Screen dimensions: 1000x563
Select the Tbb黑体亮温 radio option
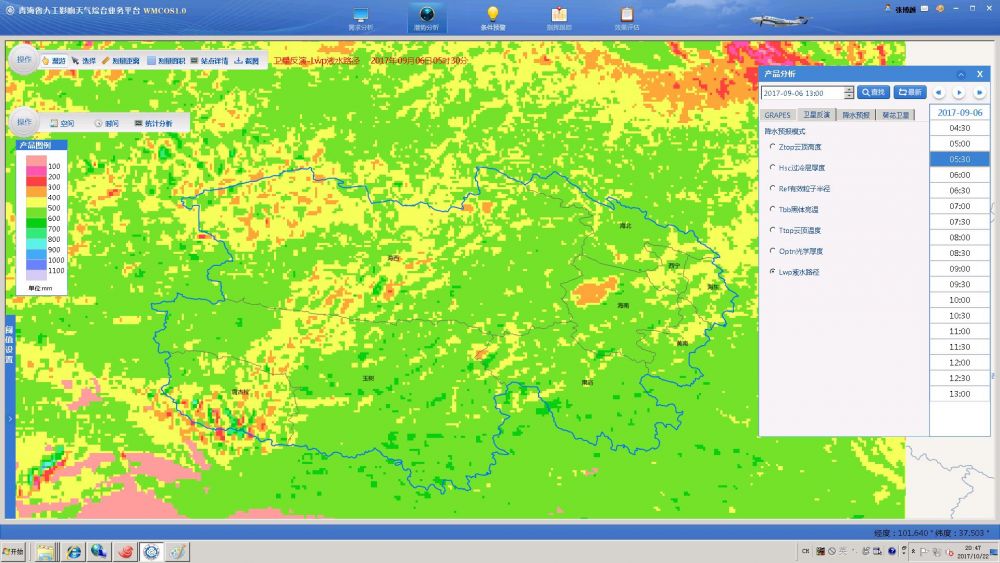[771, 209]
